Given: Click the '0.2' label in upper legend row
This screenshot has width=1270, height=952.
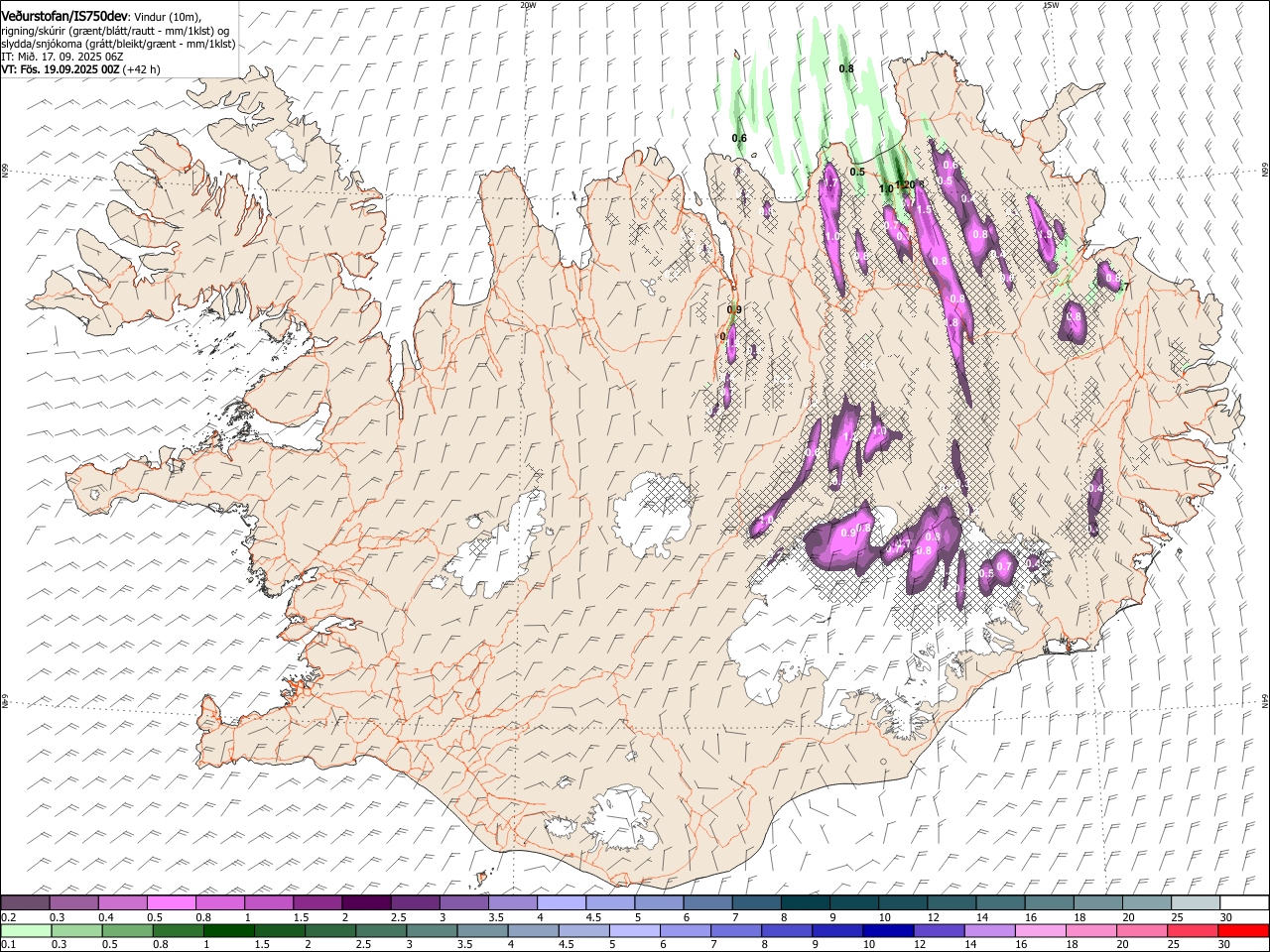Looking at the screenshot, I should point(8,917).
